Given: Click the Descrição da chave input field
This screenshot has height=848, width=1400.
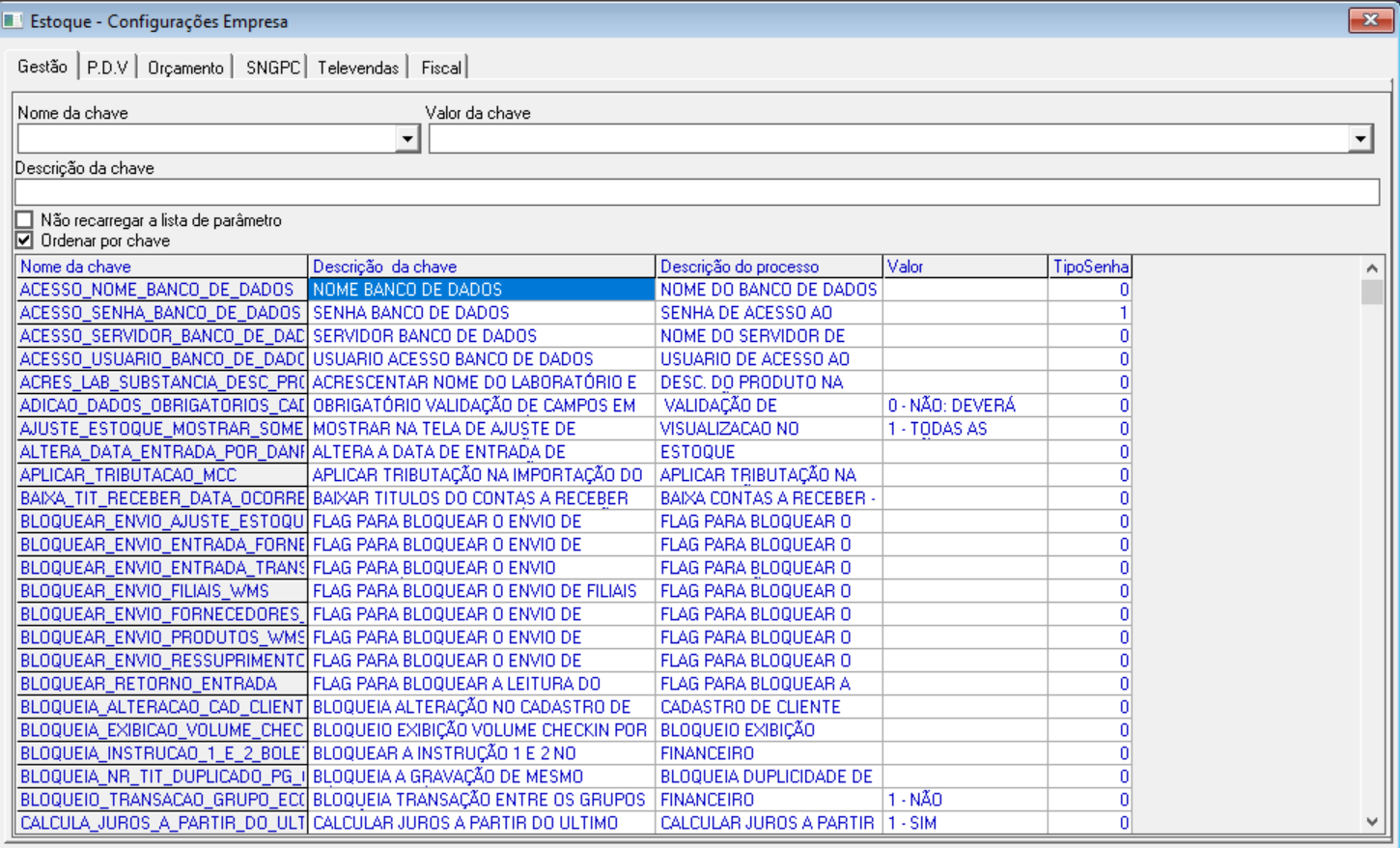Looking at the screenshot, I should (x=697, y=192).
